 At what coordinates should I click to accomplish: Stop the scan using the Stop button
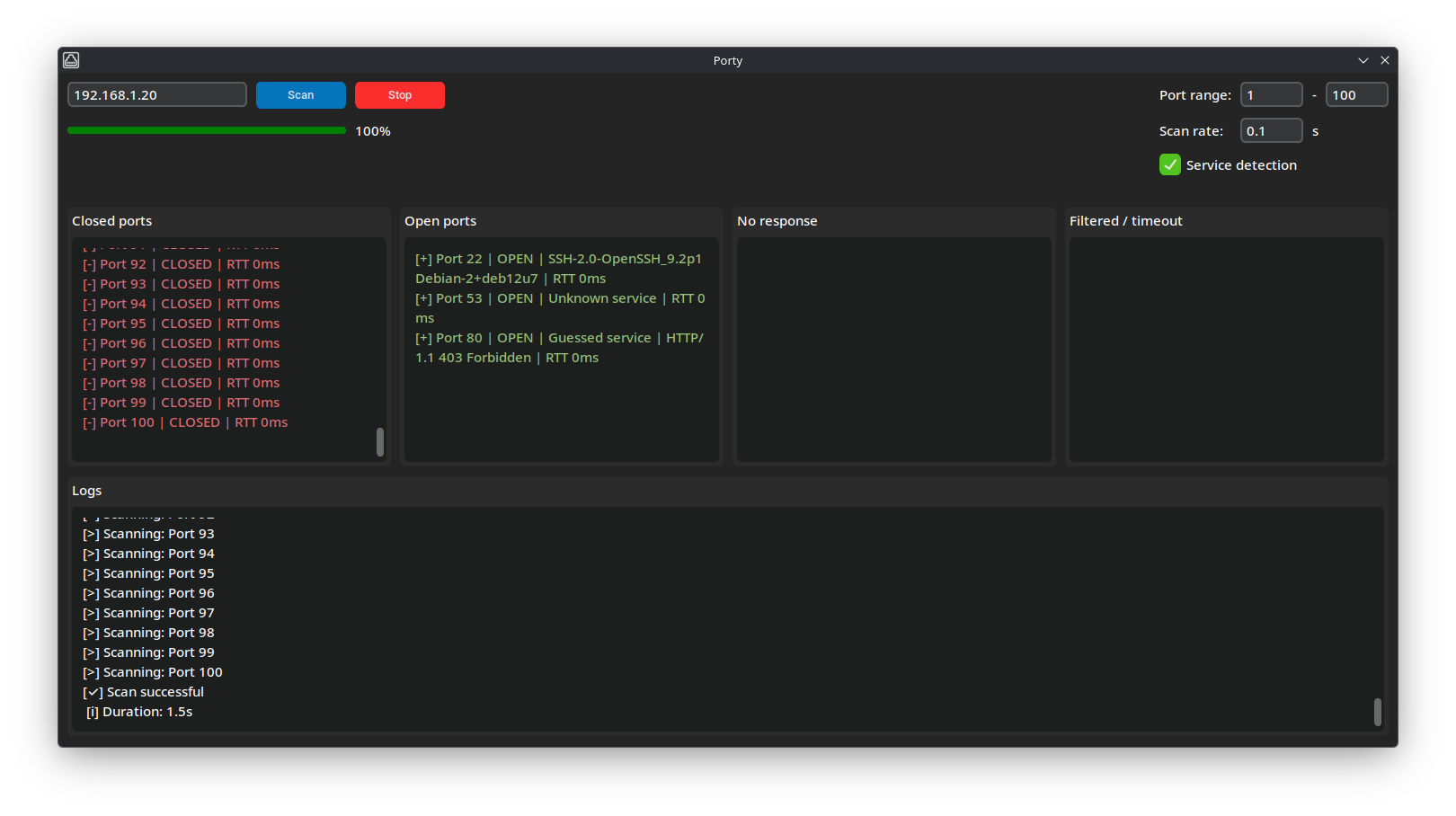(x=399, y=94)
